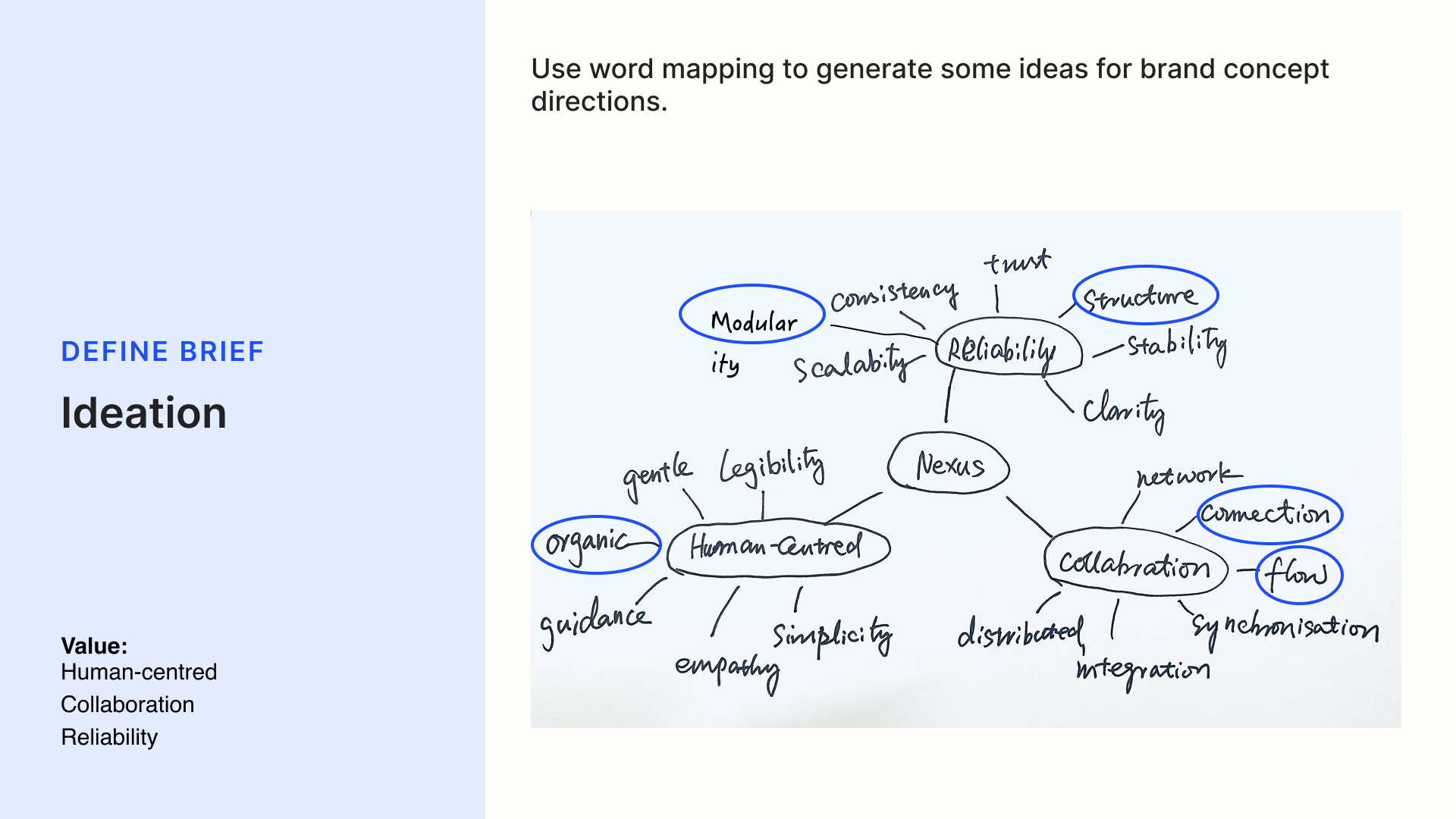Click the circled Modular word
The image size is (1456, 819).
[x=752, y=314]
